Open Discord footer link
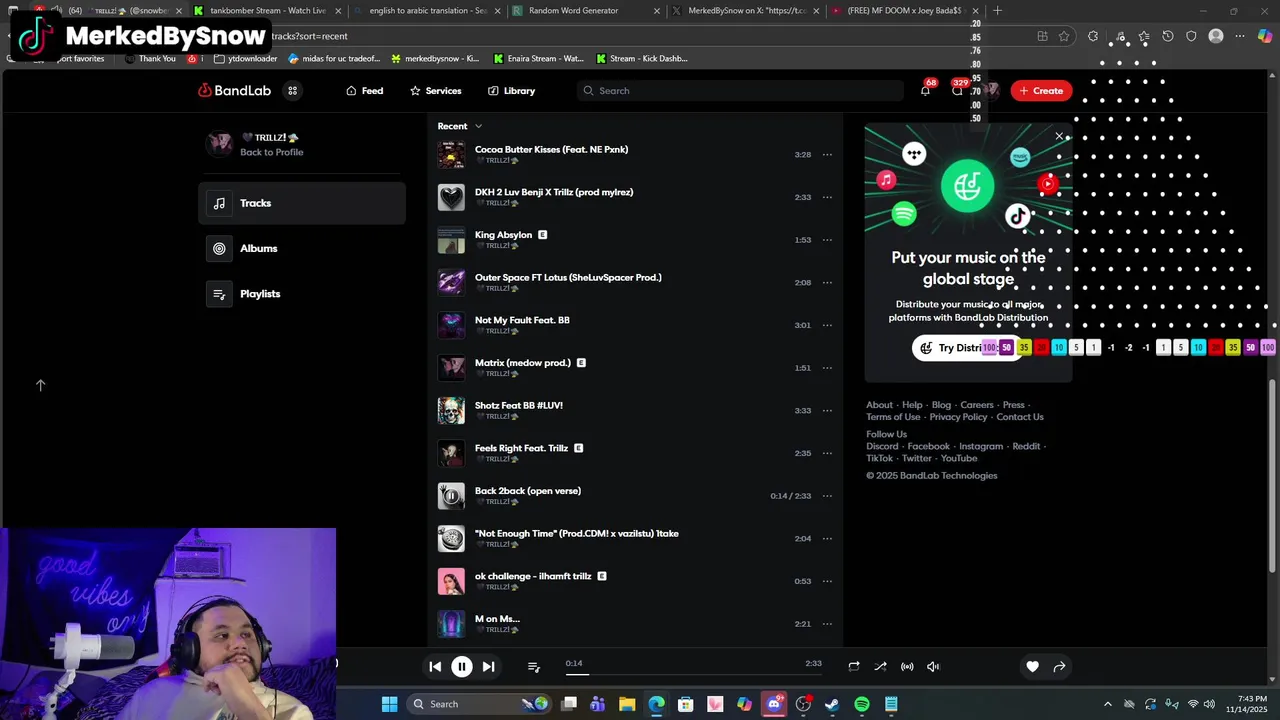 pos(882,446)
